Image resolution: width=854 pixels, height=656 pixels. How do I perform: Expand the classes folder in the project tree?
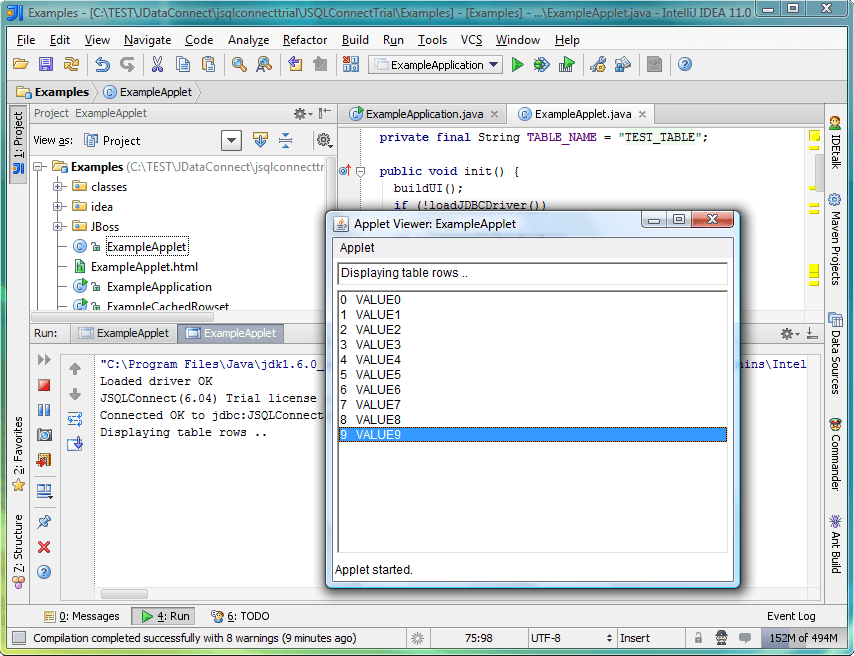[58, 187]
